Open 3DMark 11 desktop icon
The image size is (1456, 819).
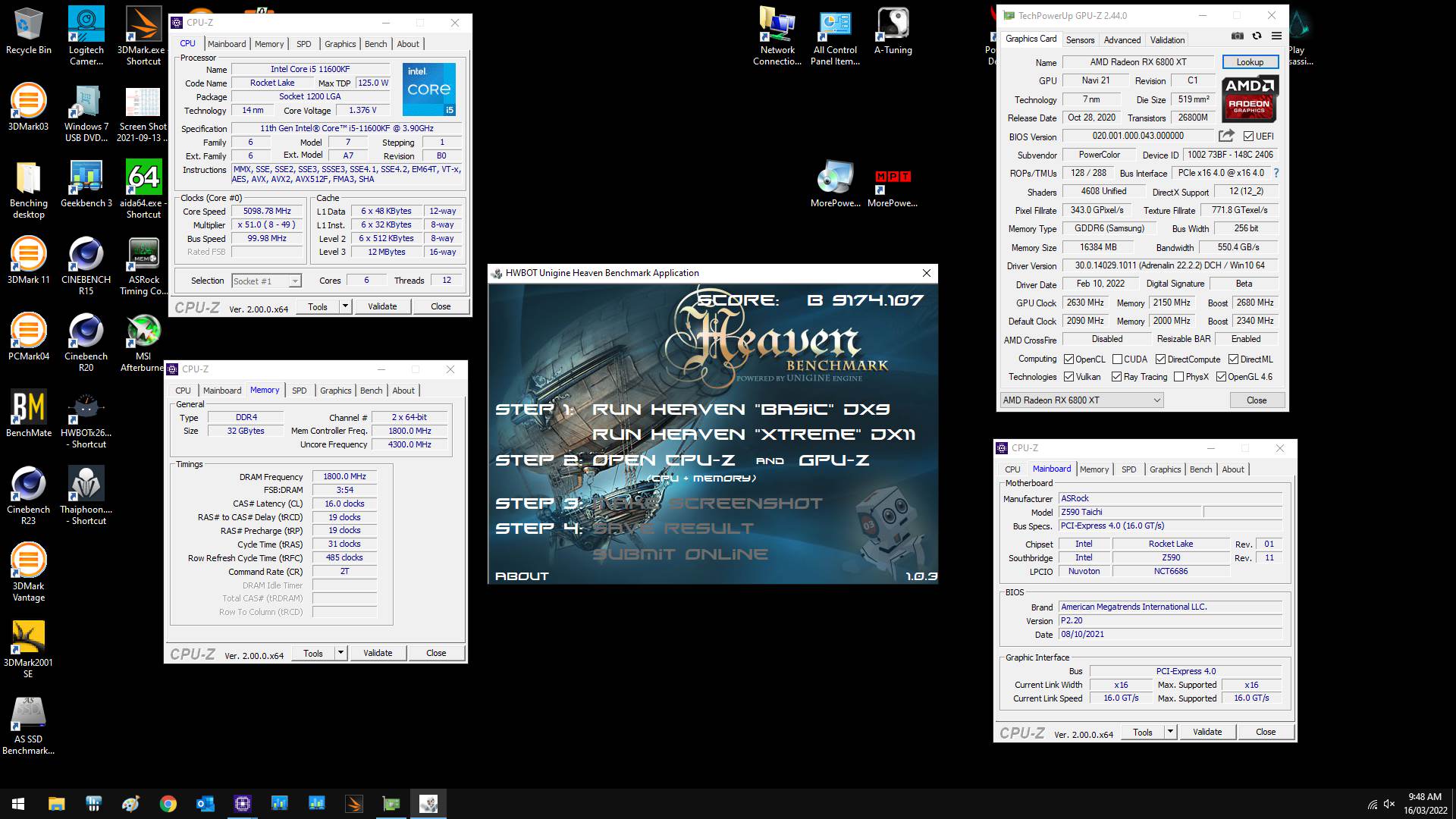28,260
